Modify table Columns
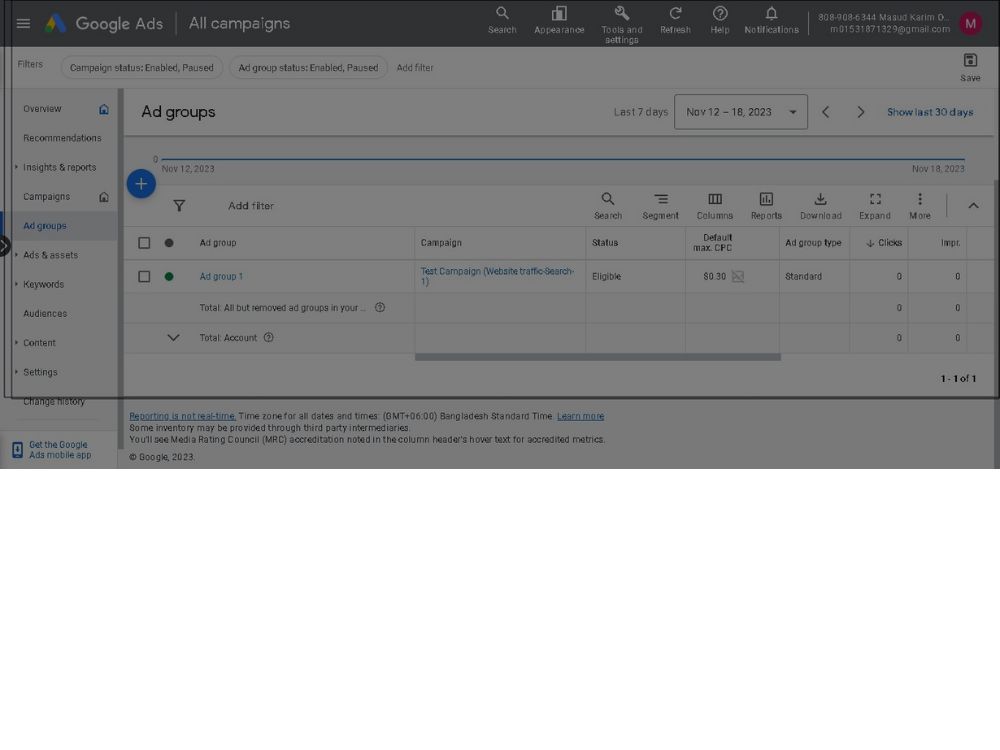Screen dimensions: 1000x750 coord(715,206)
